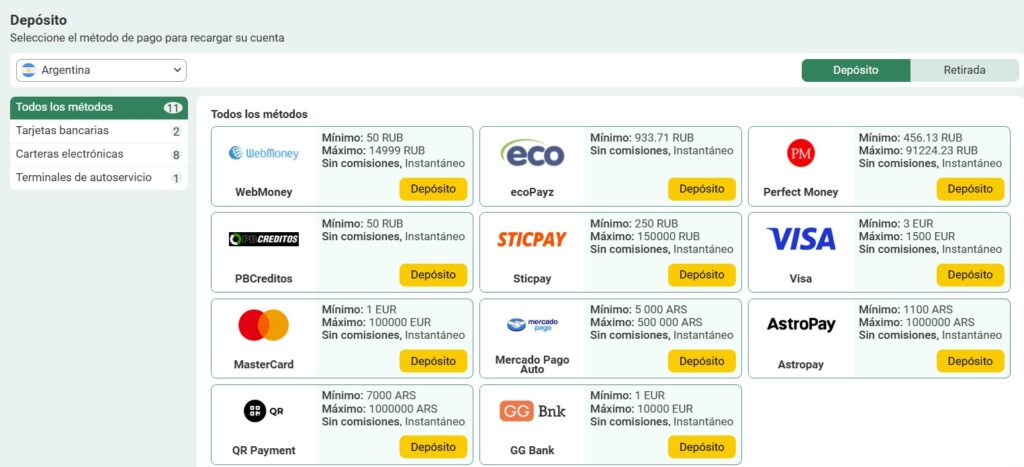The width and height of the screenshot is (1024, 467).
Task: Select the Depósito tab at top
Action: pos(856,70)
